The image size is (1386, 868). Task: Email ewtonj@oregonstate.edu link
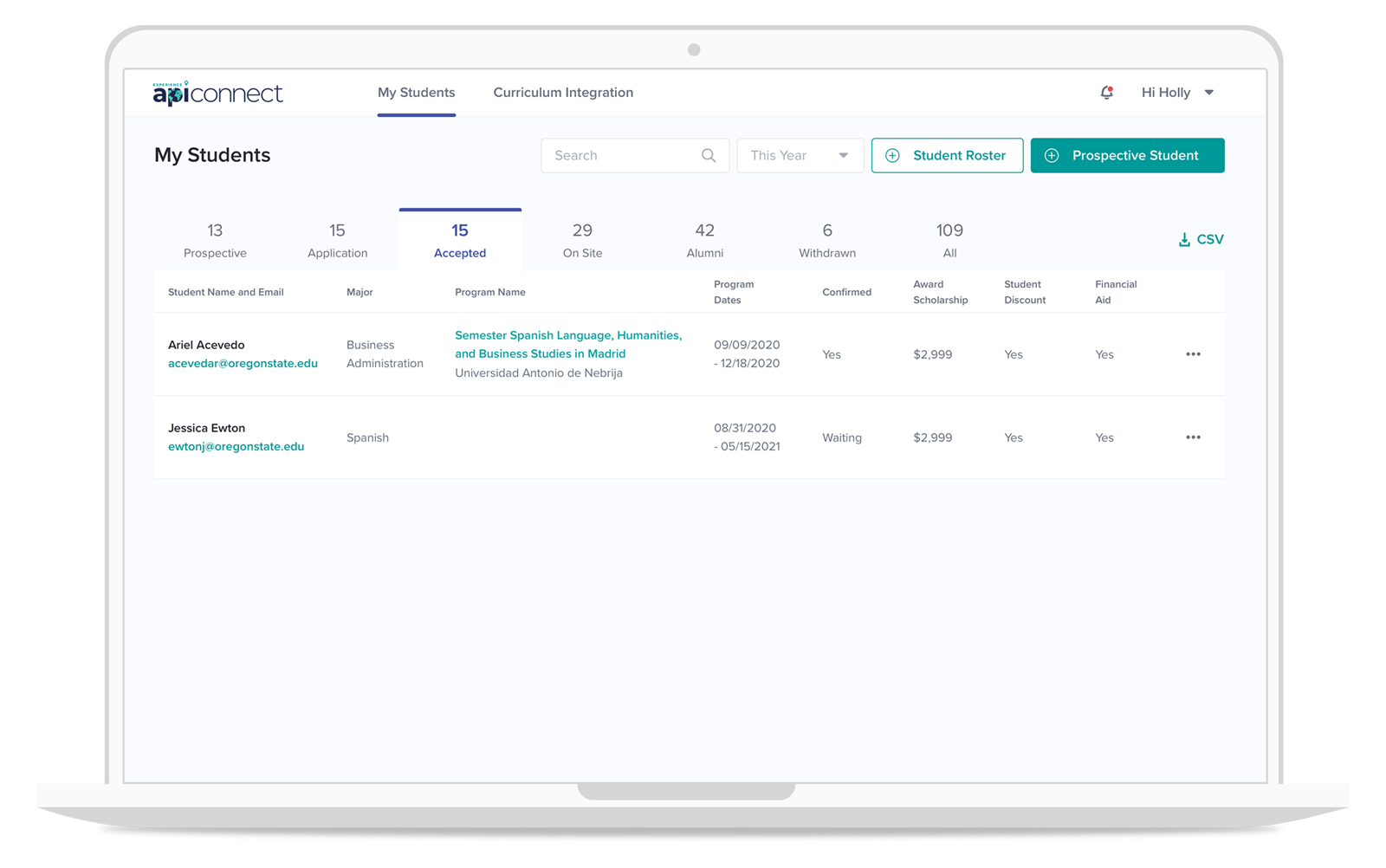(x=236, y=447)
